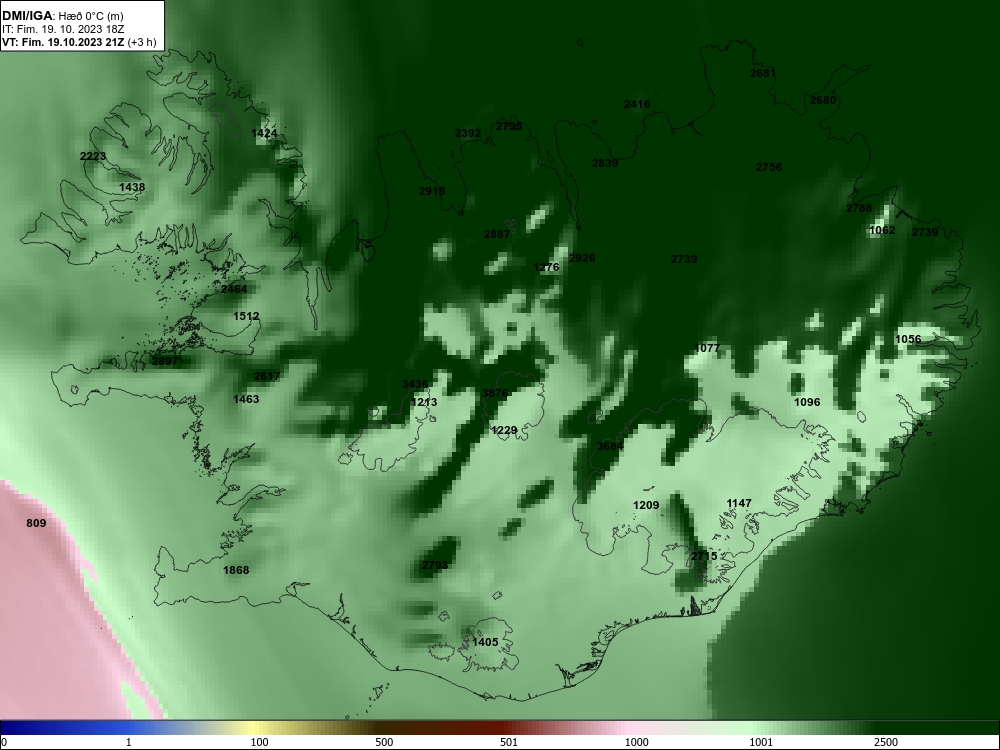The image size is (1000, 750).
Task: Click the 1405 map label
Action: coord(485,642)
